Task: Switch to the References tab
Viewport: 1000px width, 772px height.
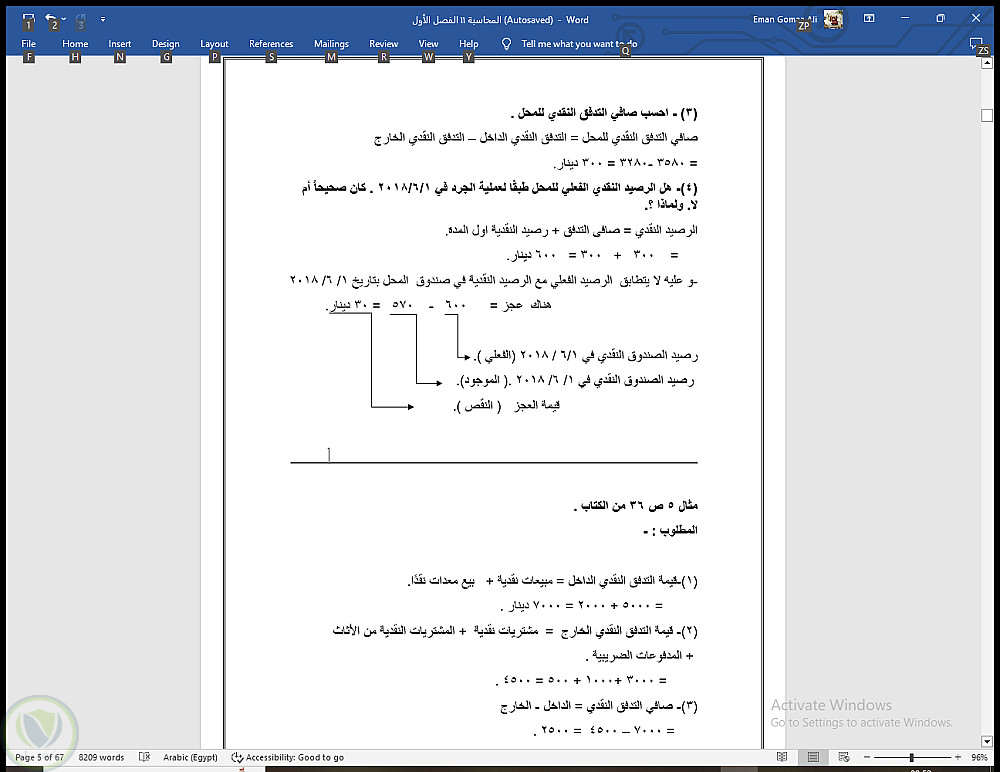Action: pyautogui.click(x=271, y=43)
